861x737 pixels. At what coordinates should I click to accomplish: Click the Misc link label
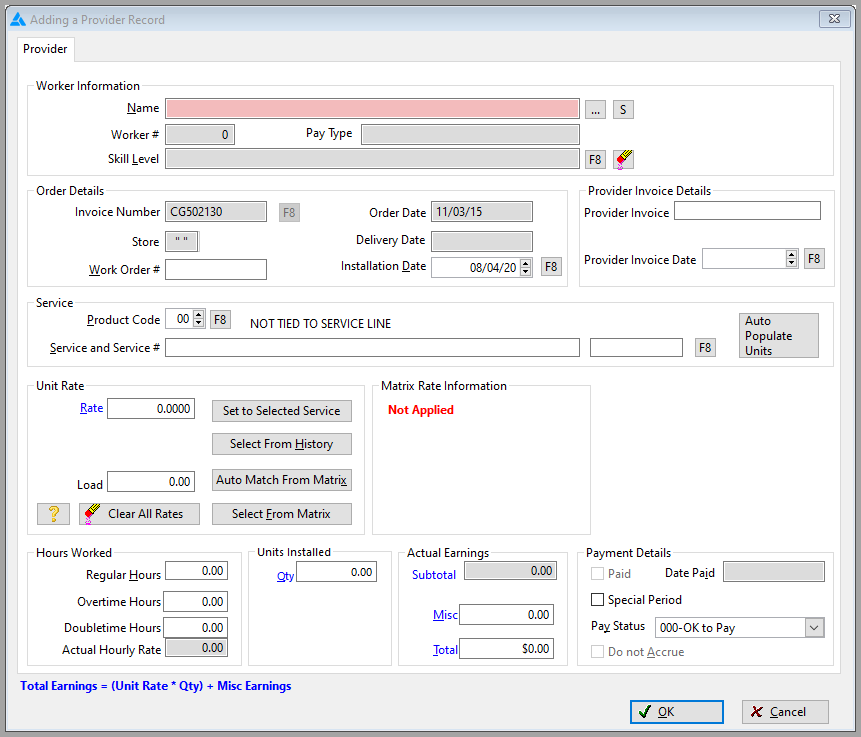[x=445, y=615]
